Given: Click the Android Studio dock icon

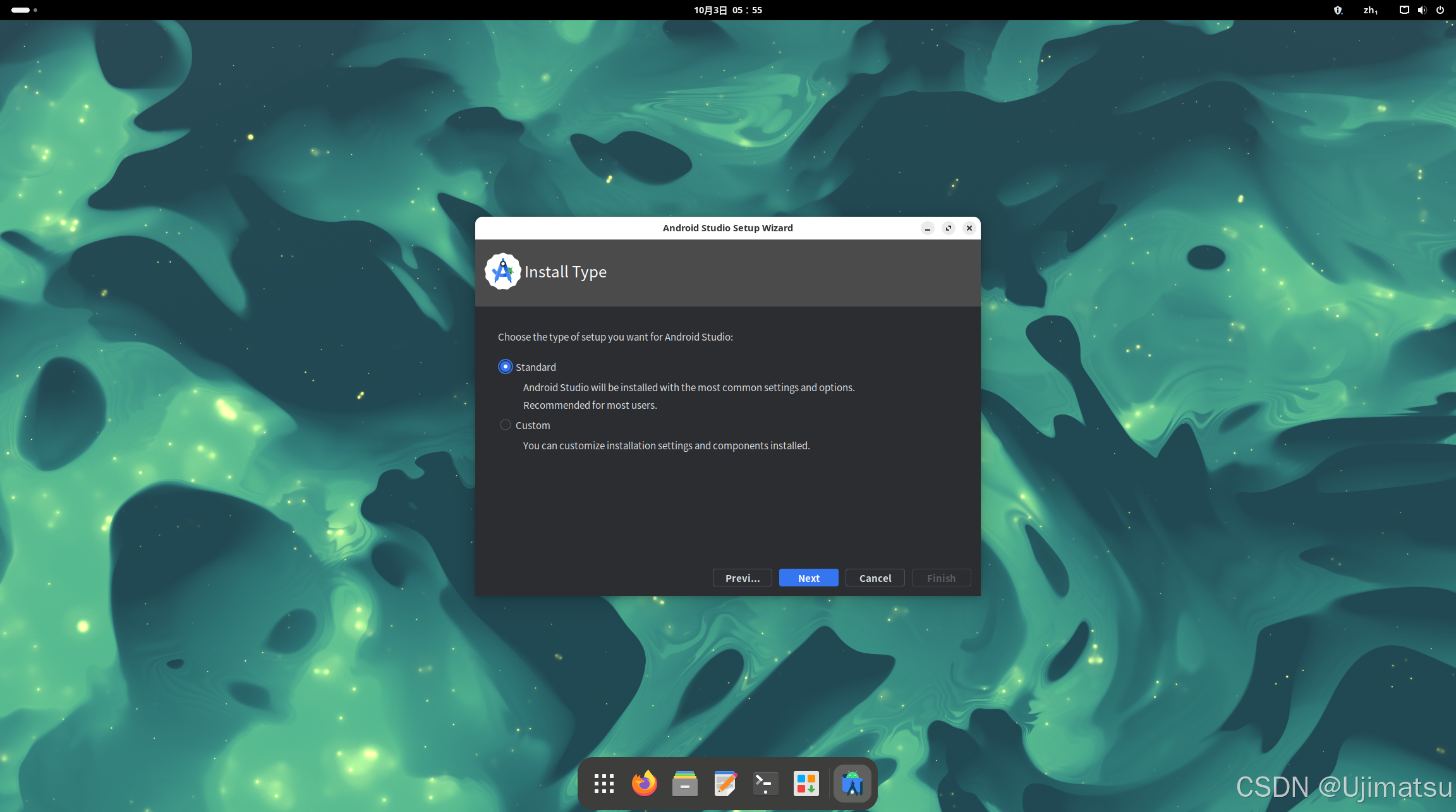Looking at the screenshot, I should 852,784.
